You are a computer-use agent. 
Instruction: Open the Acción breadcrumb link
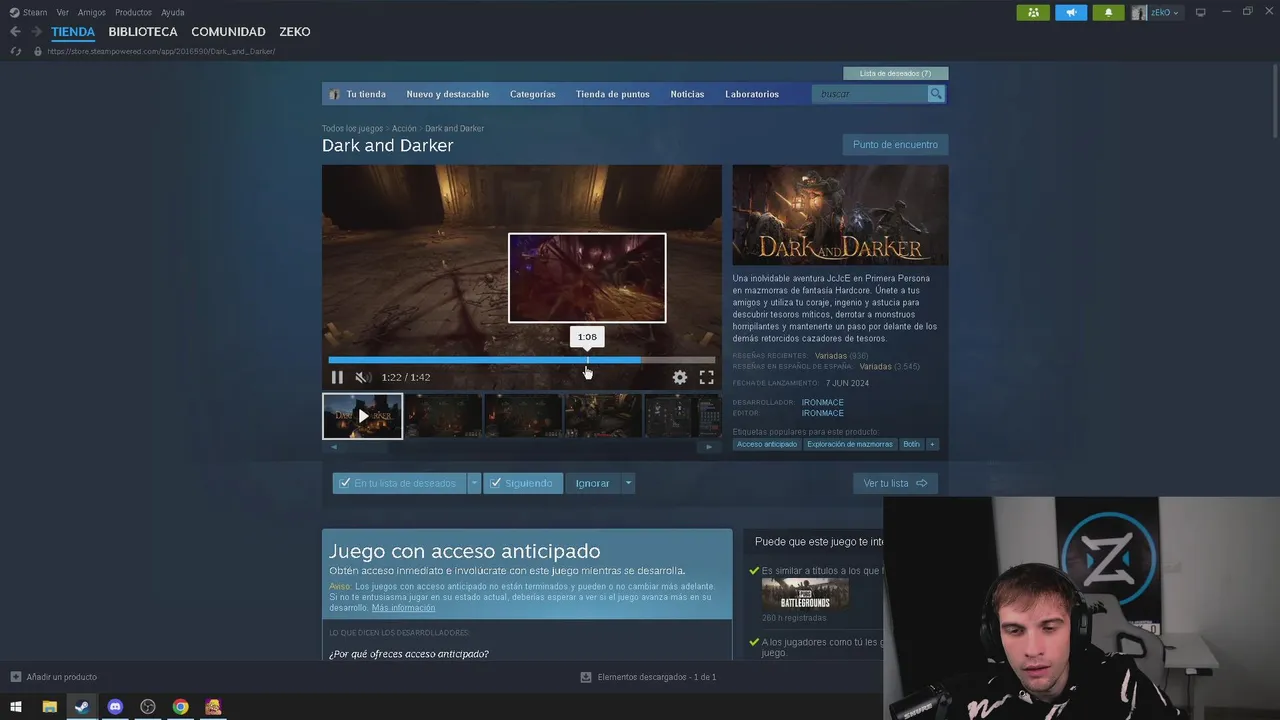[404, 129]
